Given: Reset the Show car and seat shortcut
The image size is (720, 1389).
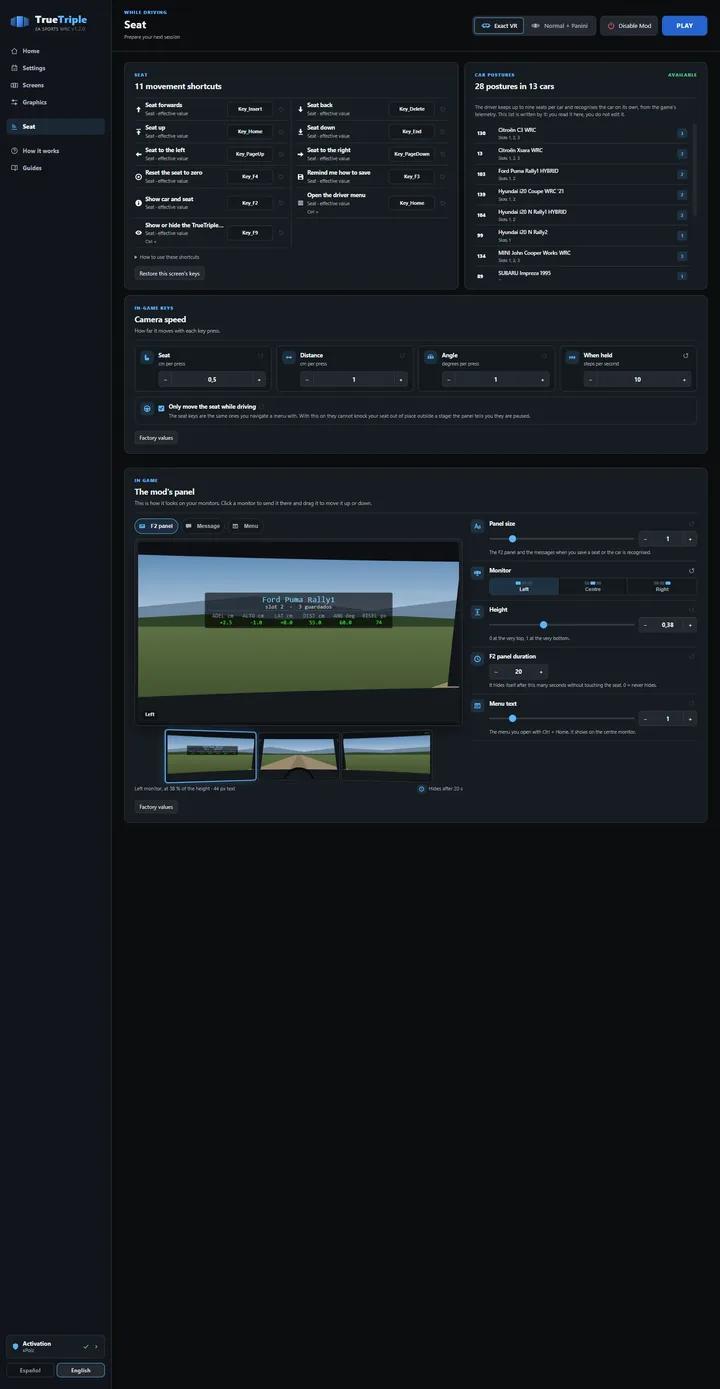Looking at the screenshot, I should click(x=281, y=203).
